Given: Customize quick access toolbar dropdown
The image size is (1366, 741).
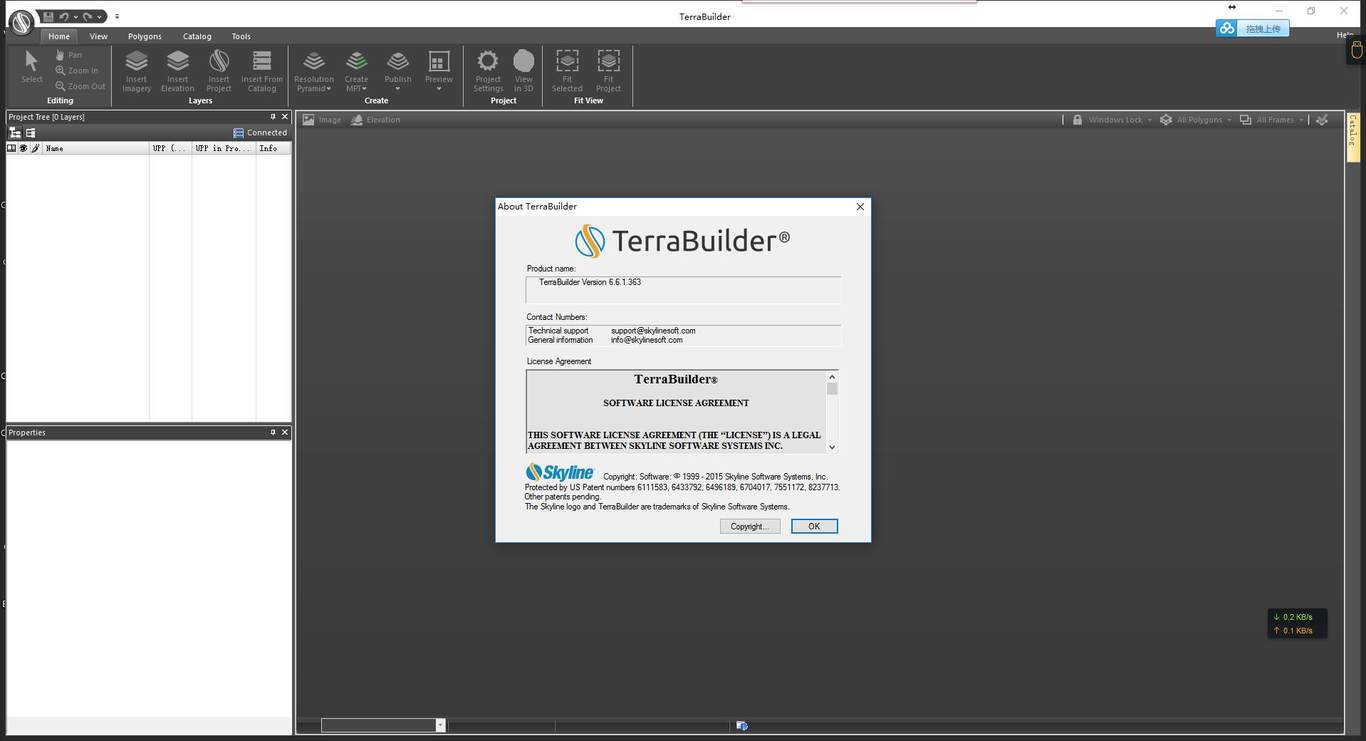Looking at the screenshot, I should tap(116, 17).
